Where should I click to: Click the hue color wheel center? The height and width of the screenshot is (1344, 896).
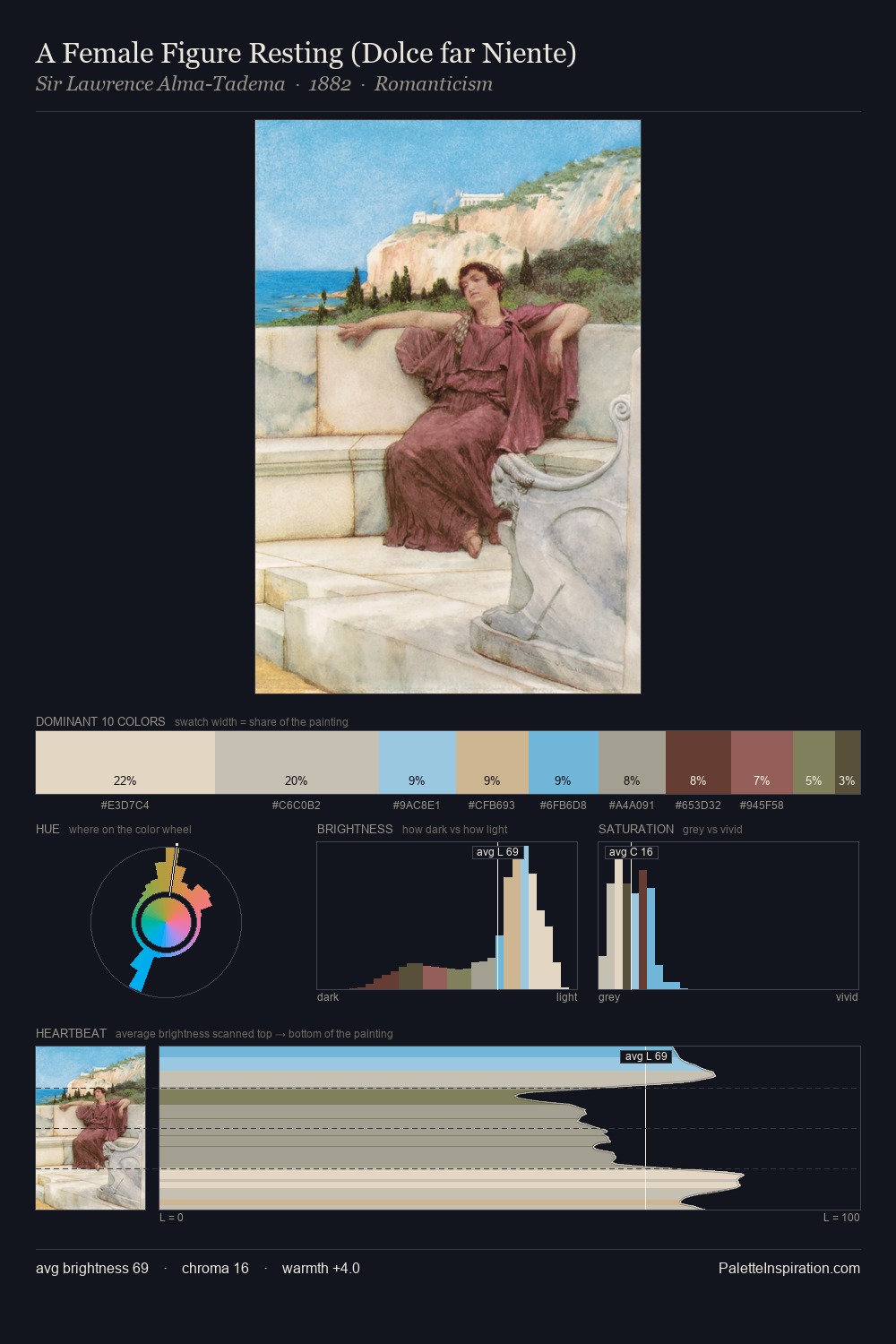coord(166,922)
